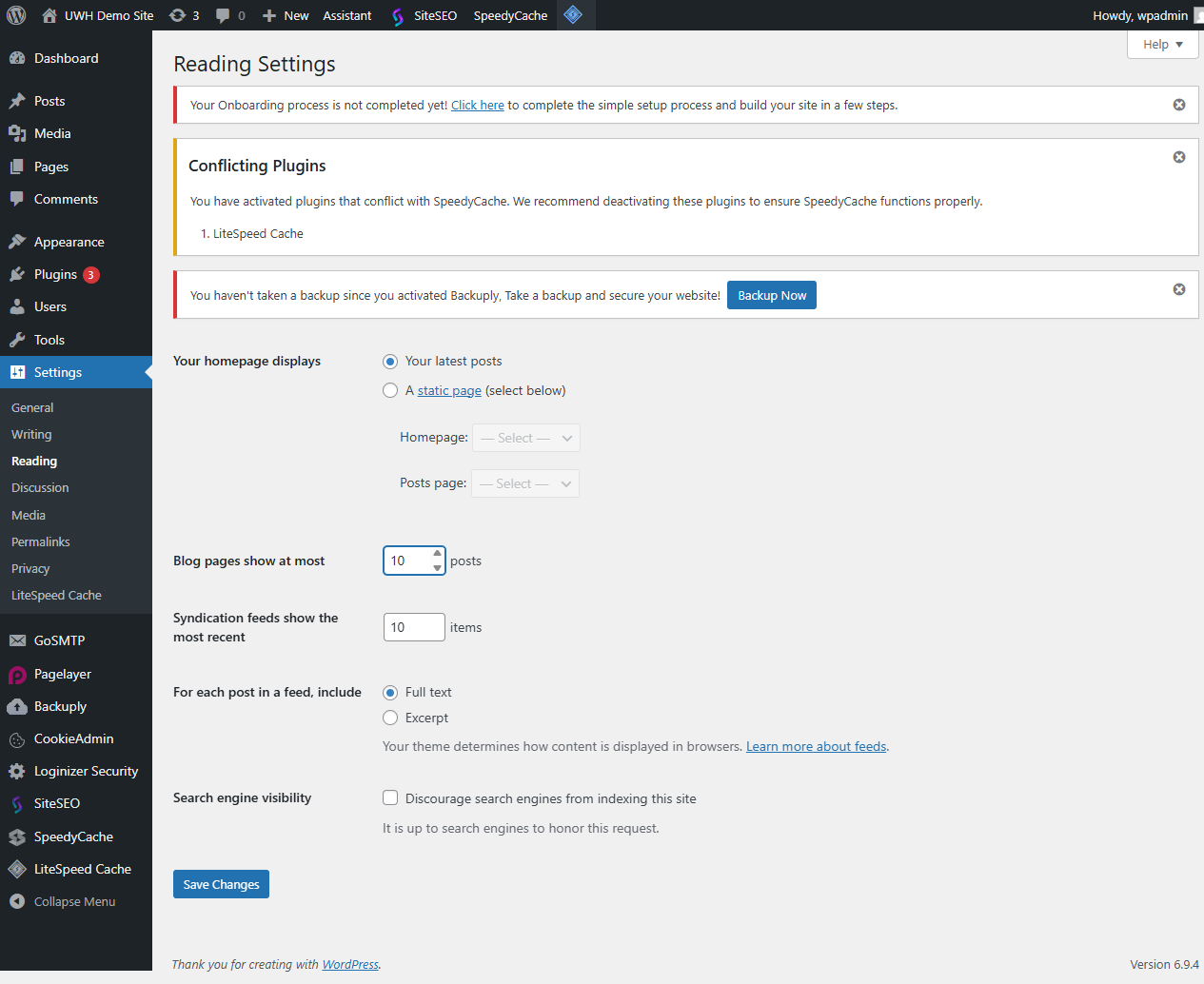
Task: Dismiss the Conflicting Plugins notice
Action: pos(1179,157)
